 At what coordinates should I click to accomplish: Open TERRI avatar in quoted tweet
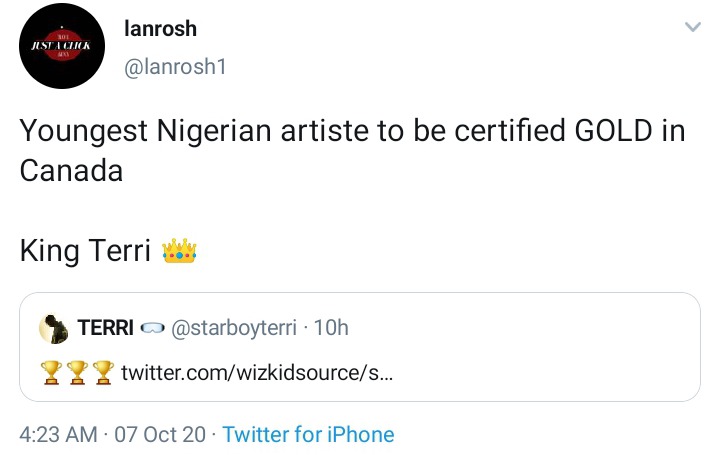(54, 329)
